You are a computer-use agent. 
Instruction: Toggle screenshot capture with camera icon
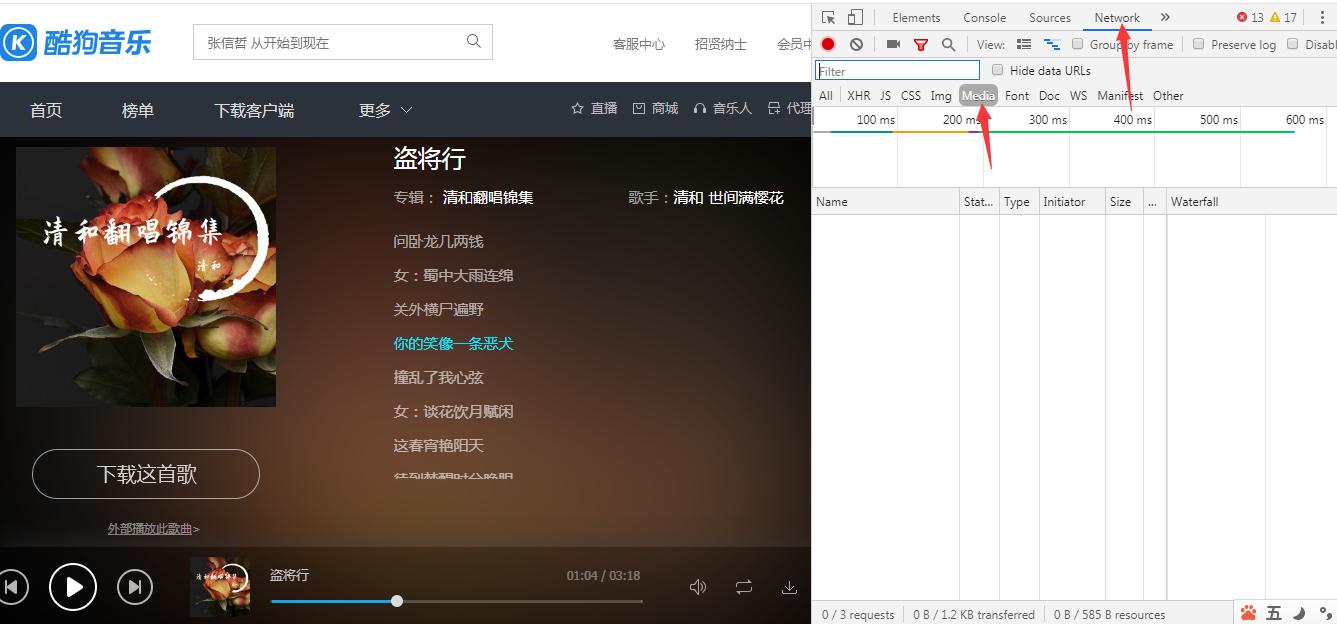point(893,44)
